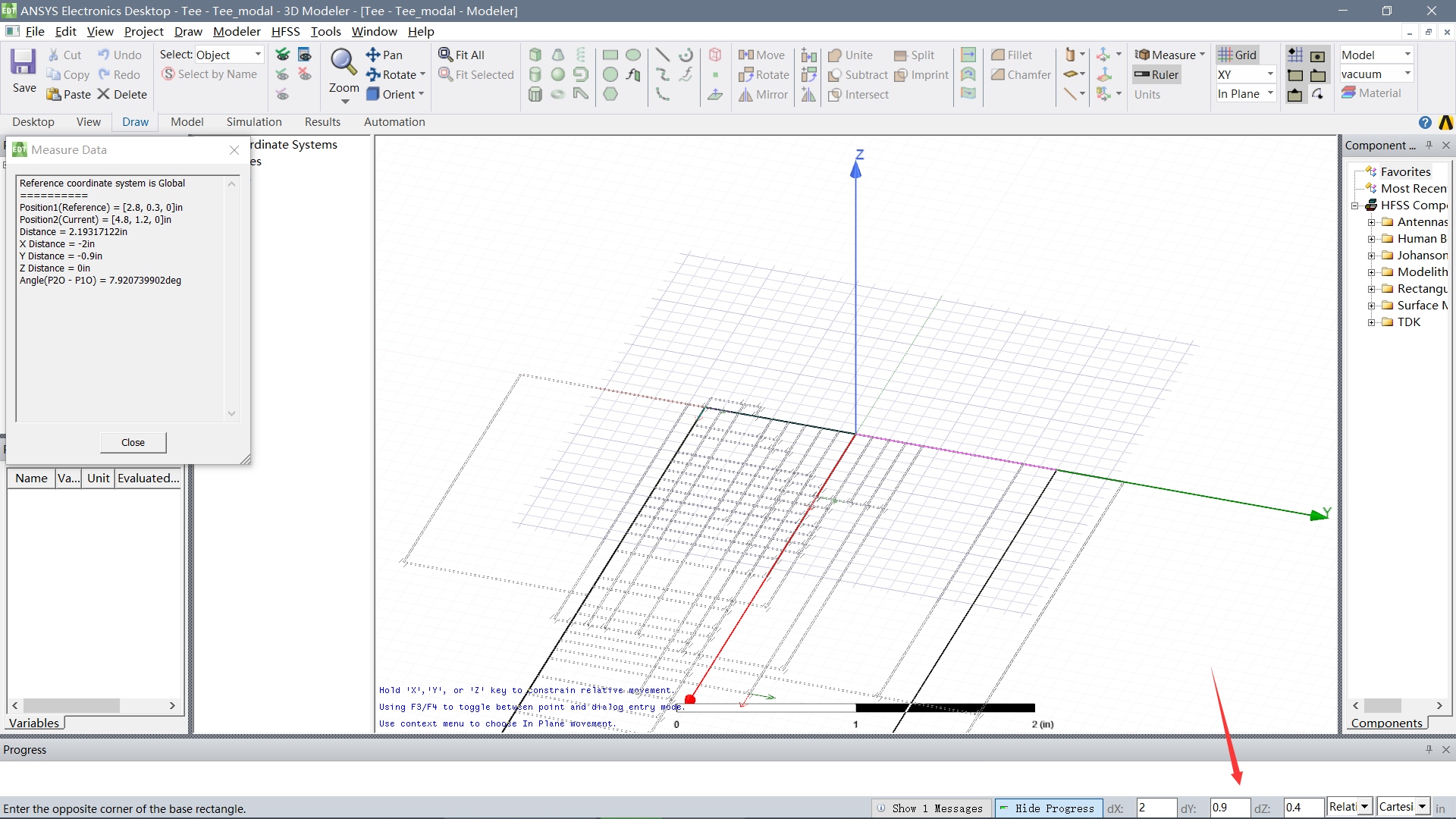Open the HFSS menu

pyautogui.click(x=285, y=31)
